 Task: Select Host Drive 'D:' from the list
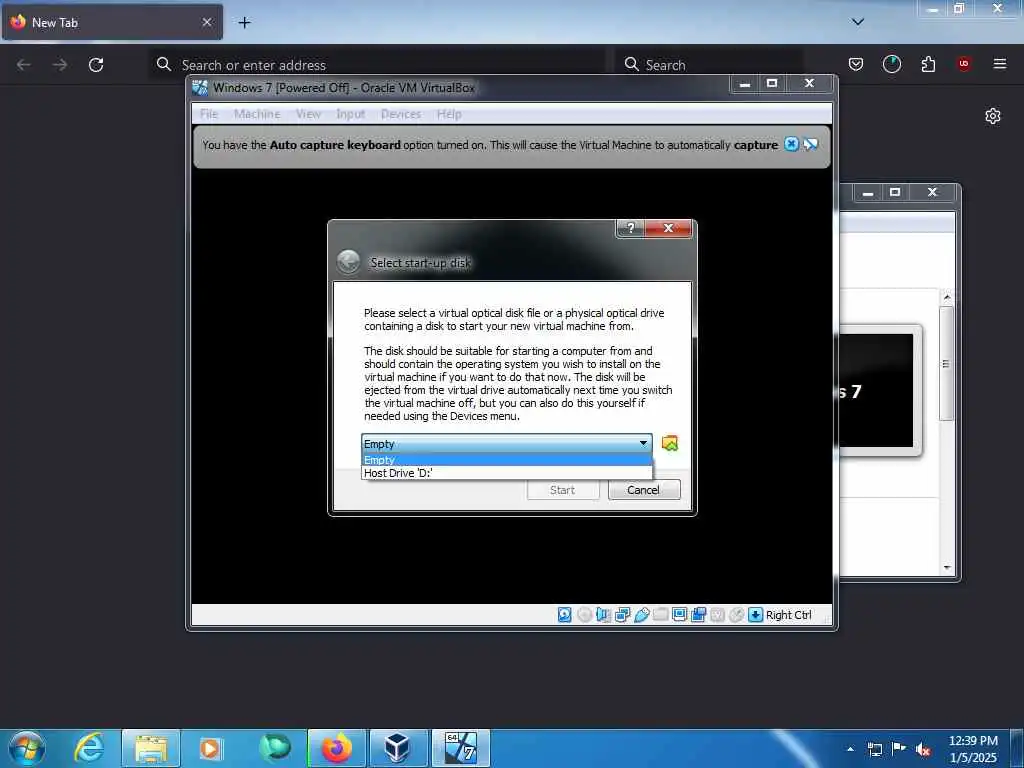[x=507, y=473]
